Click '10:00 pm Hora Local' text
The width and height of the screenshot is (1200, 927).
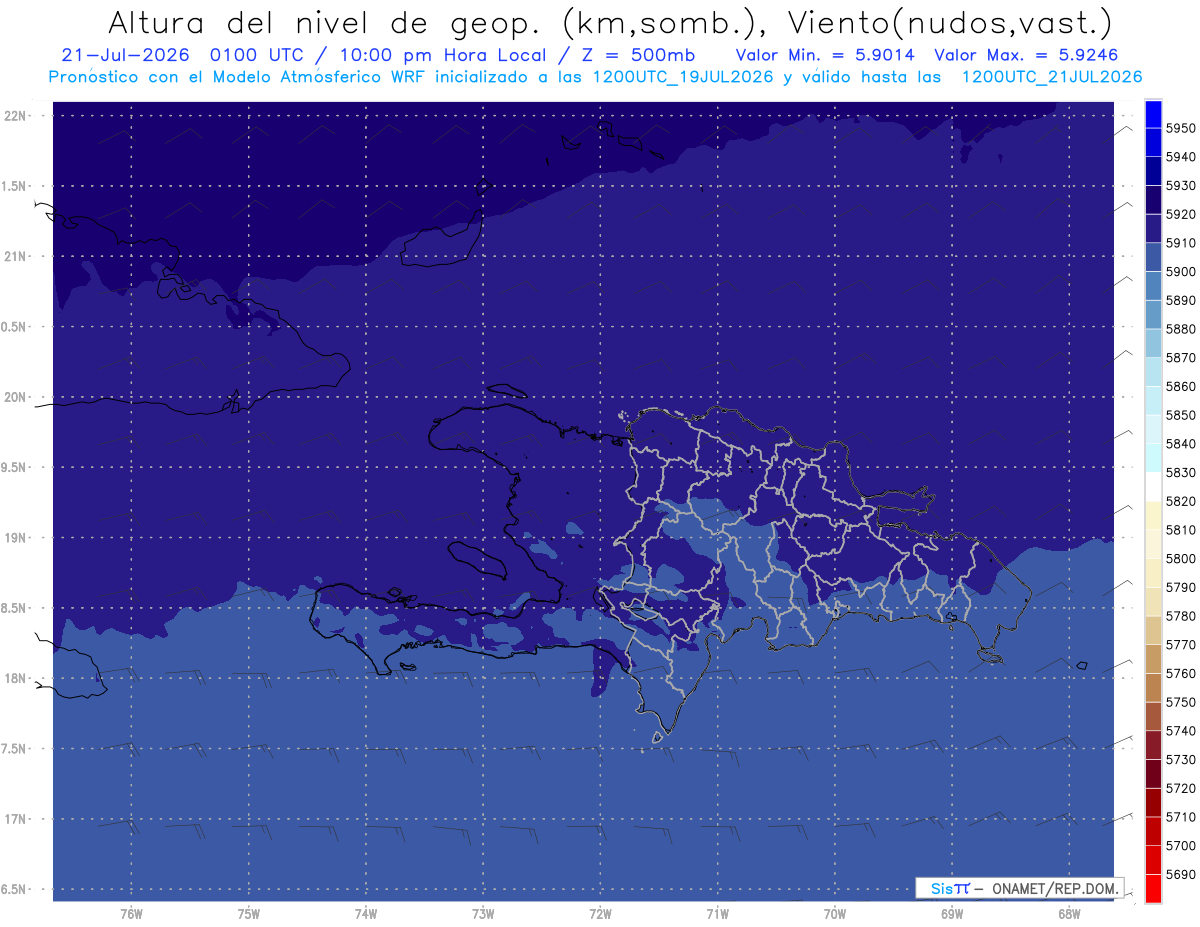click(x=443, y=55)
